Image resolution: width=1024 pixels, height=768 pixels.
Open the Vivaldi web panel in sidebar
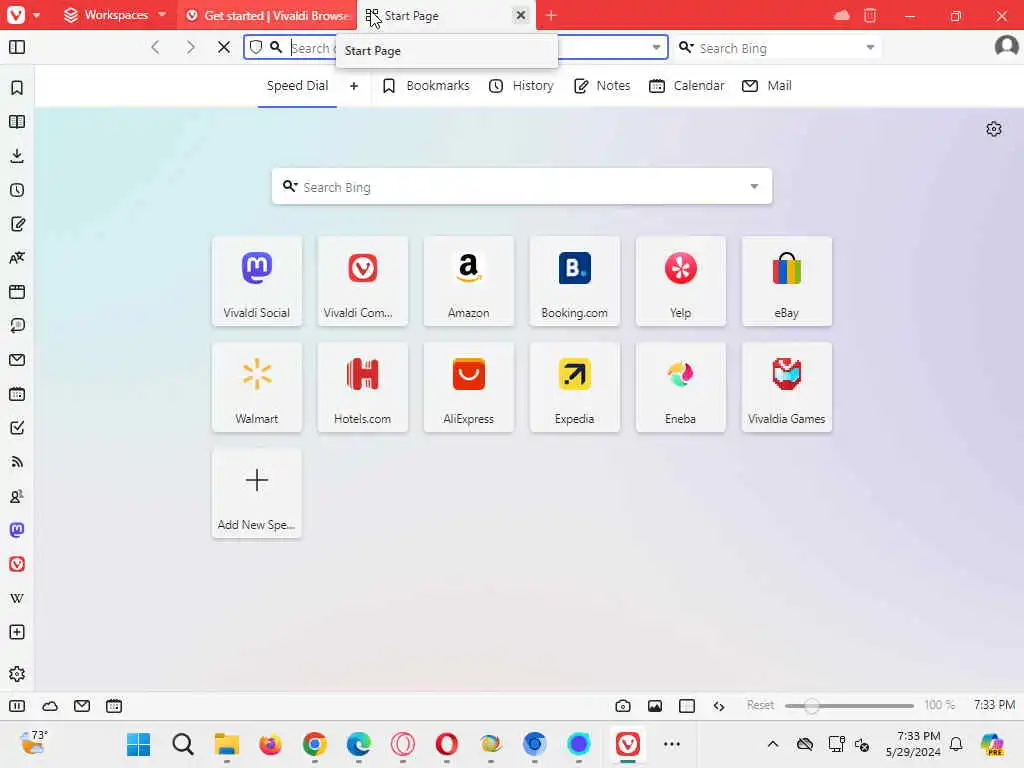(x=17, y=564)
